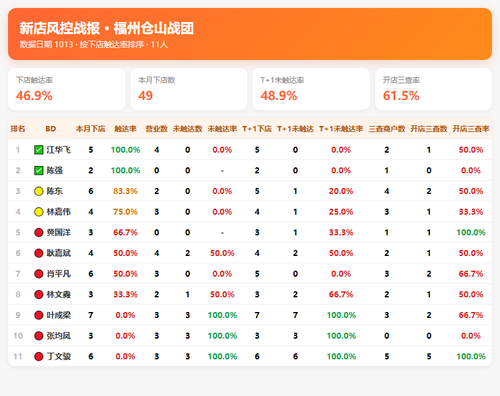Click the rank number 1

click(x=18, y=150)
